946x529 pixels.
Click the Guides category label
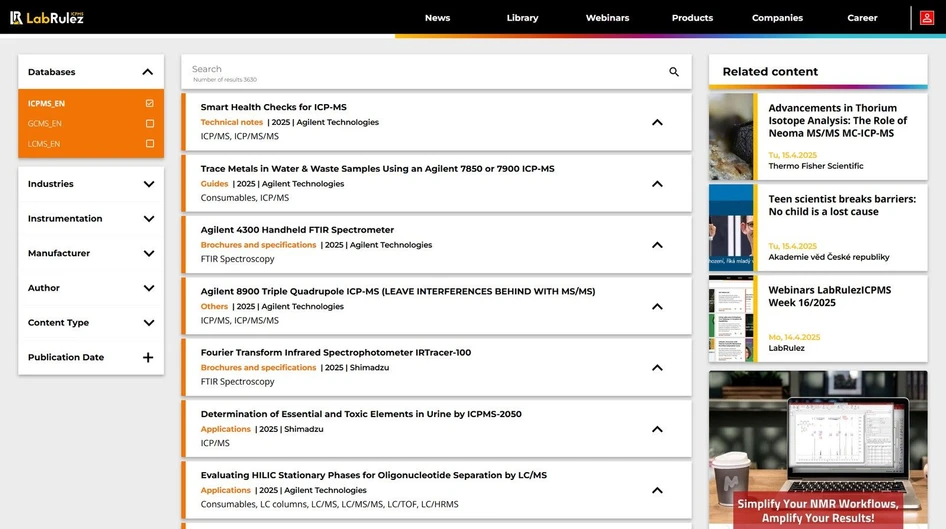(x=214, y=183)
